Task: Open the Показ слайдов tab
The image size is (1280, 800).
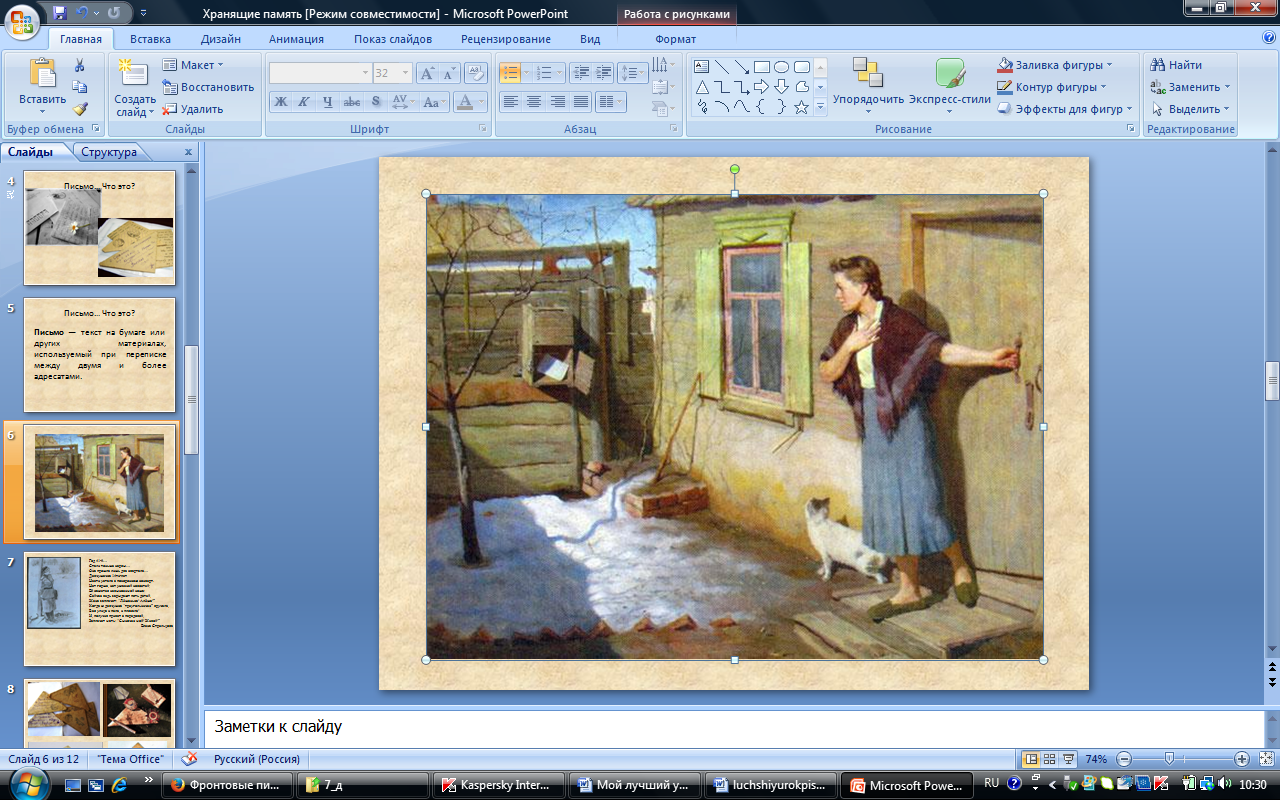Action: 393,39
